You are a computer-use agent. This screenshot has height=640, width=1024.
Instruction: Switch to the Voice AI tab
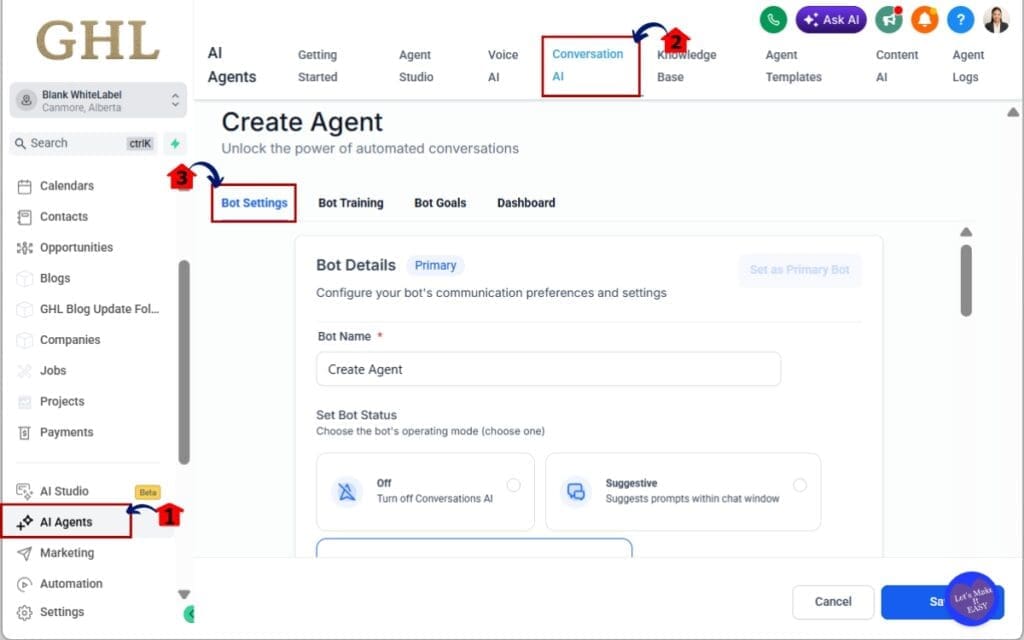(x=503, y=66)
